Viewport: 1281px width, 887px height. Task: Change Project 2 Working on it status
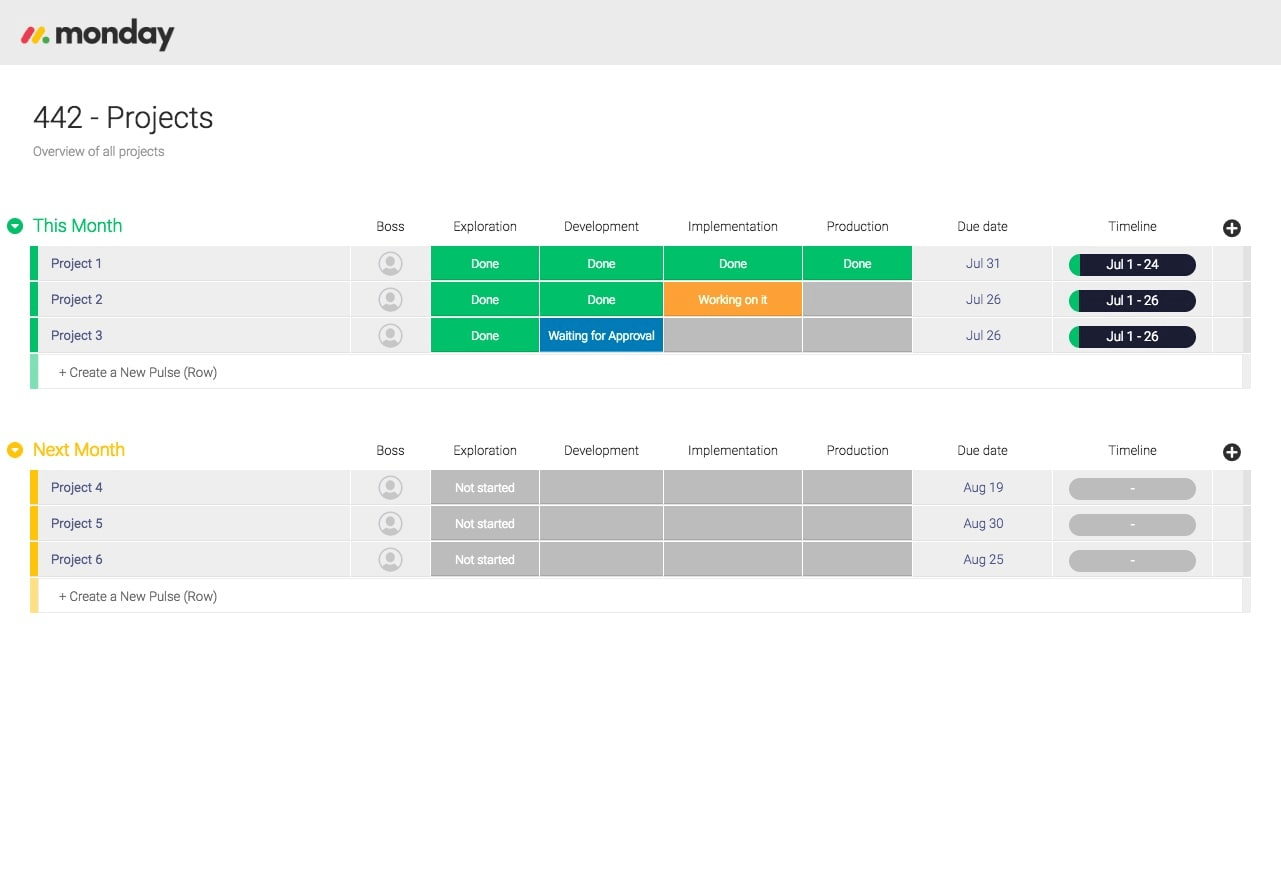click(x=733, y=300)
